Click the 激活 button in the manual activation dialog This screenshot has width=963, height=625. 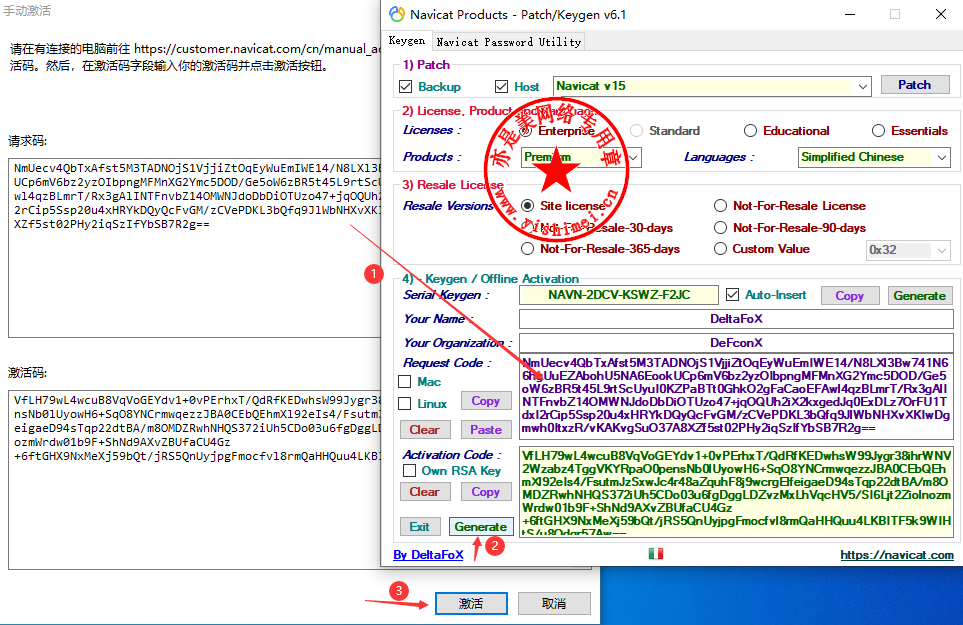471,604
